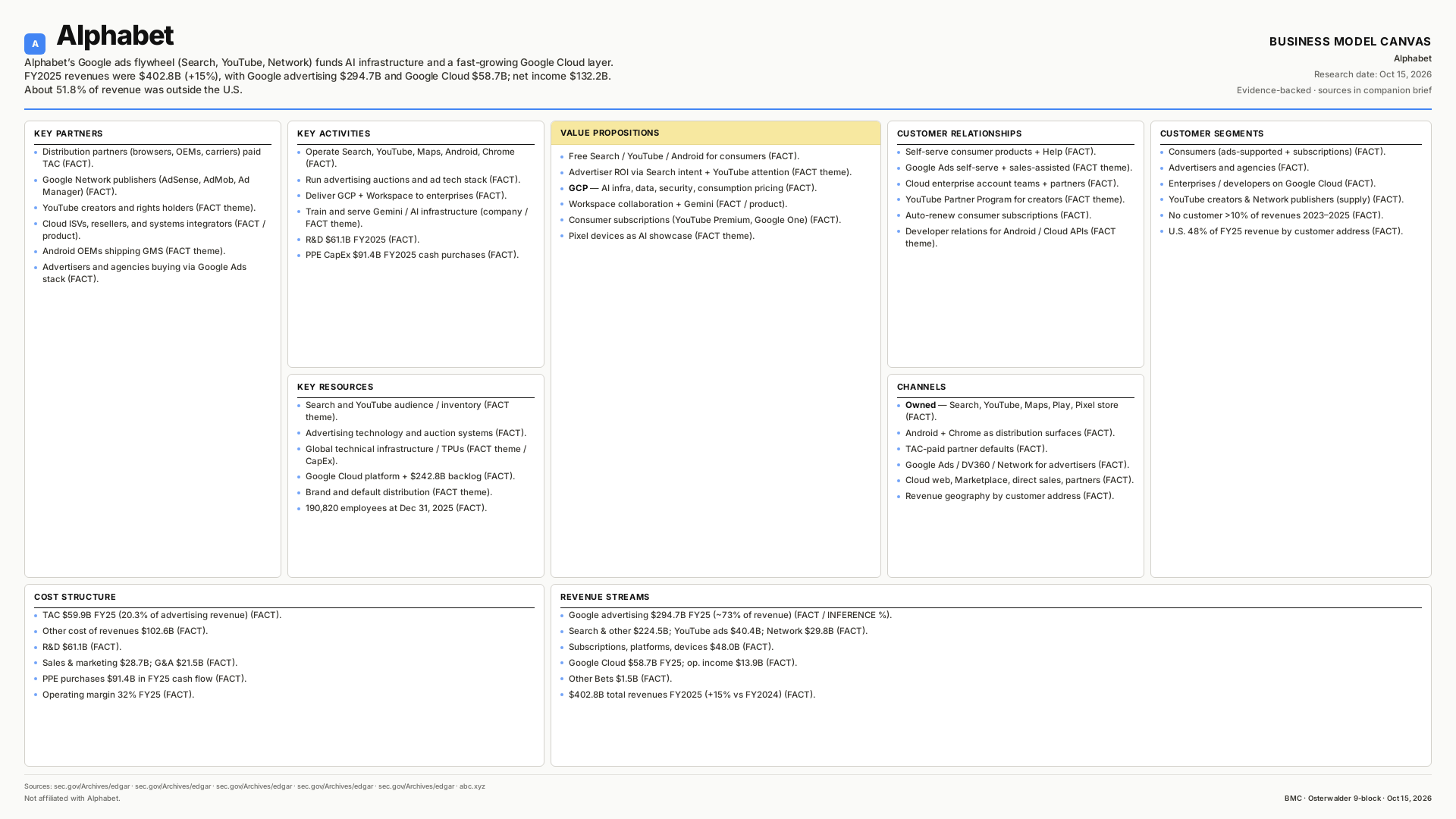Click 'BUSINESS MODEL CANVAS' heading at top right
This screenshot has width=1456, height=819.
pos(1350,42)
